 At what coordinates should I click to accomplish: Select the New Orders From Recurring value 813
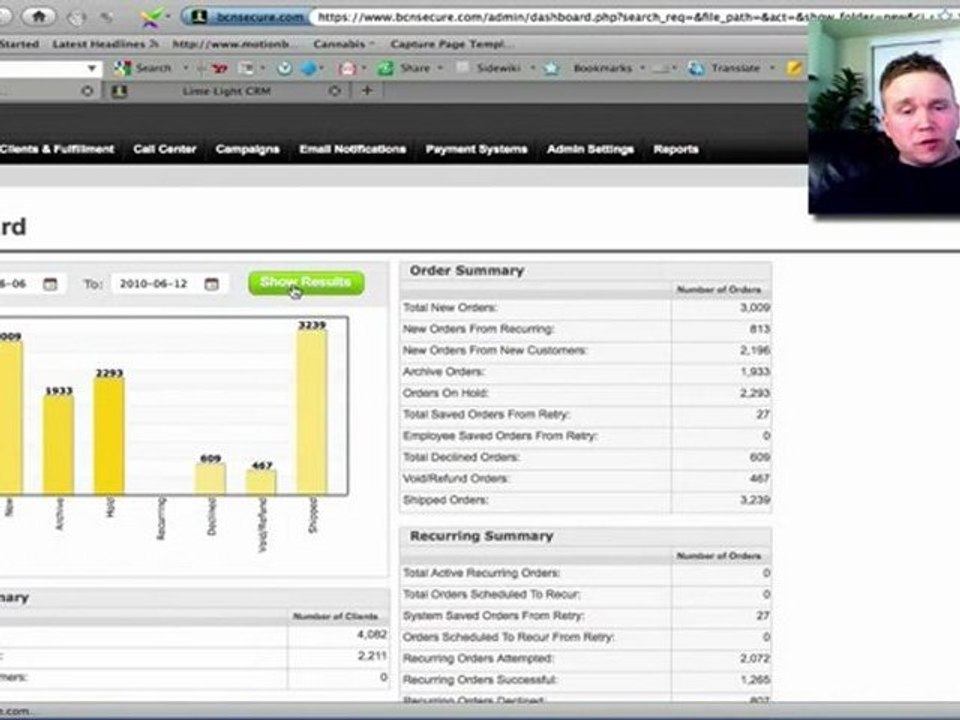760,329
